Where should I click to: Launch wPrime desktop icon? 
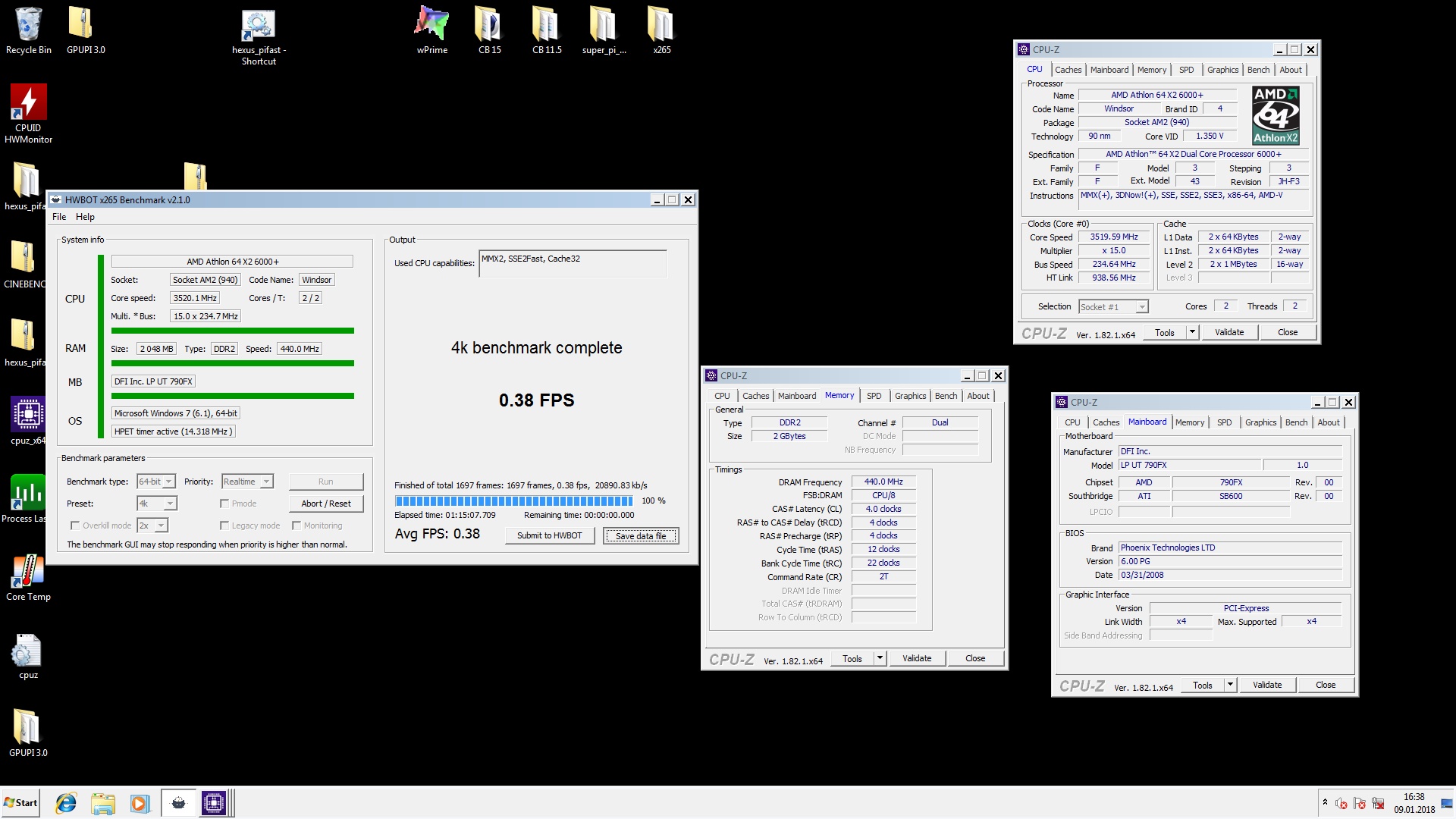[x=431, y=30]
